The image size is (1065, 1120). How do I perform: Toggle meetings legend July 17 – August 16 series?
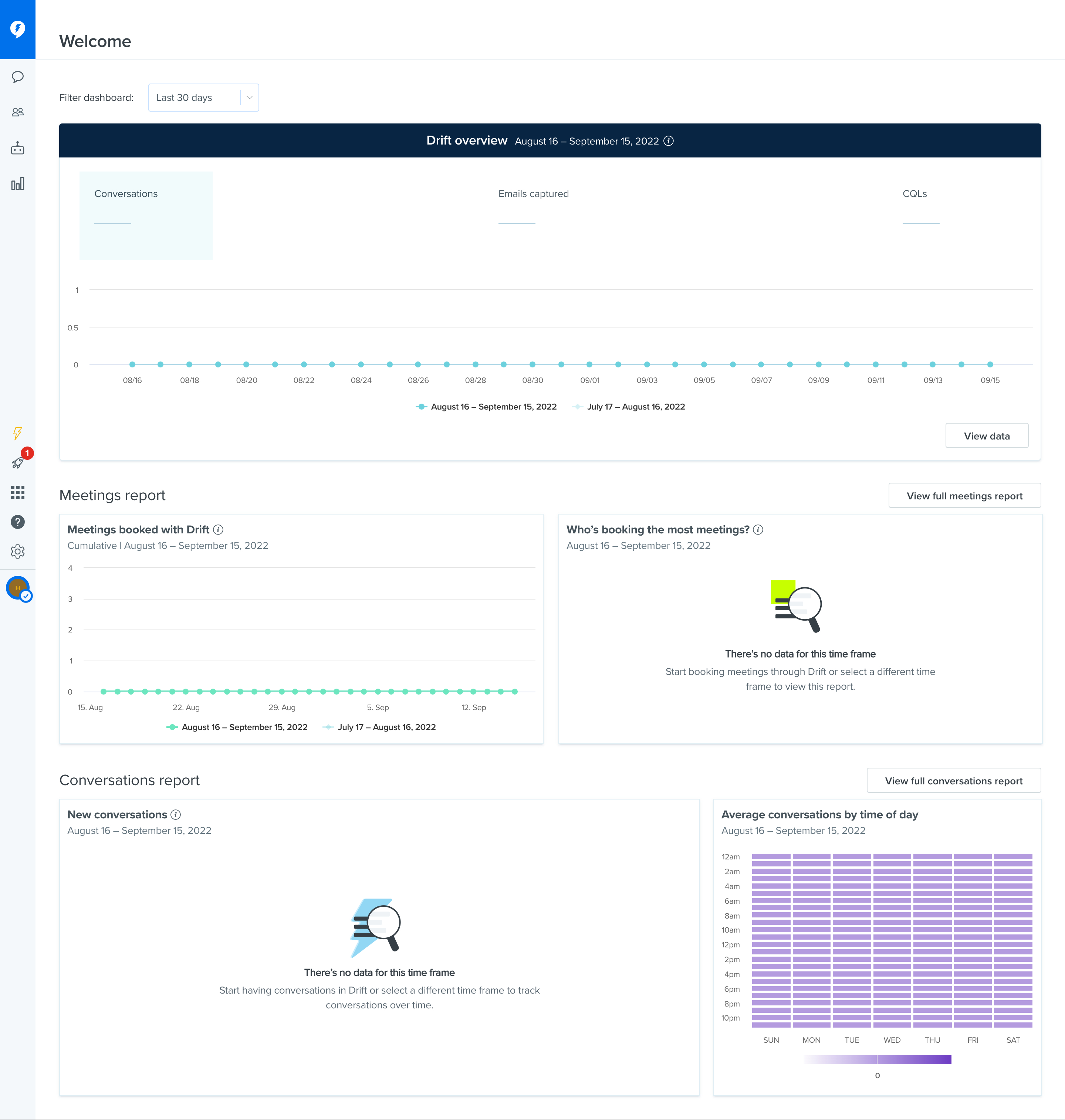(x=379, y=727)
